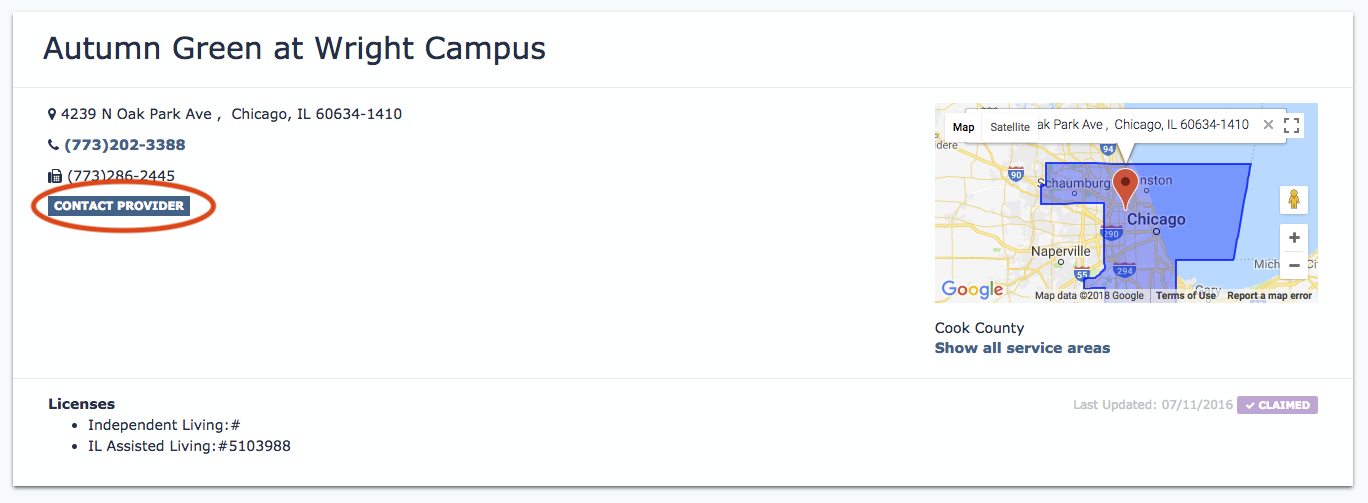Zoom out on the map
The height and width of the screenshot is (503, 1368).
(1294, 265)
